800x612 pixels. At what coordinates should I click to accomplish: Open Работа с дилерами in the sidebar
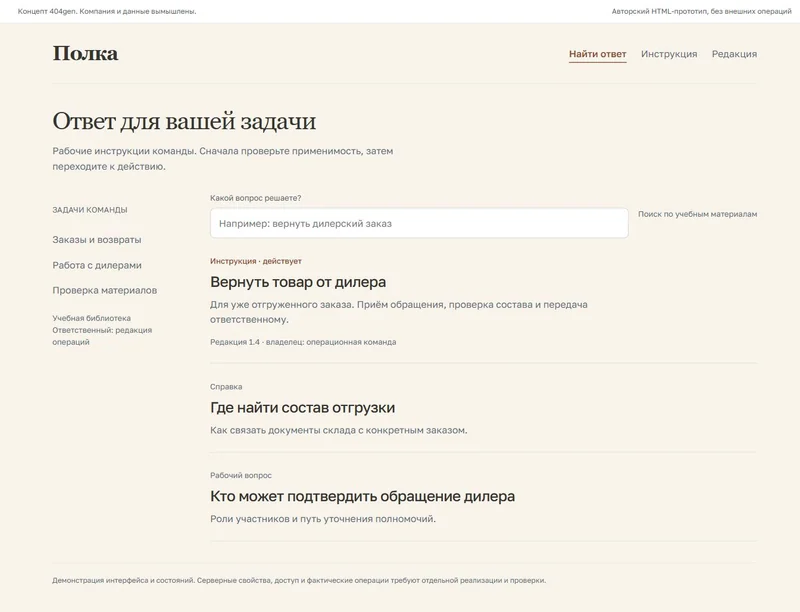[97, 265]
